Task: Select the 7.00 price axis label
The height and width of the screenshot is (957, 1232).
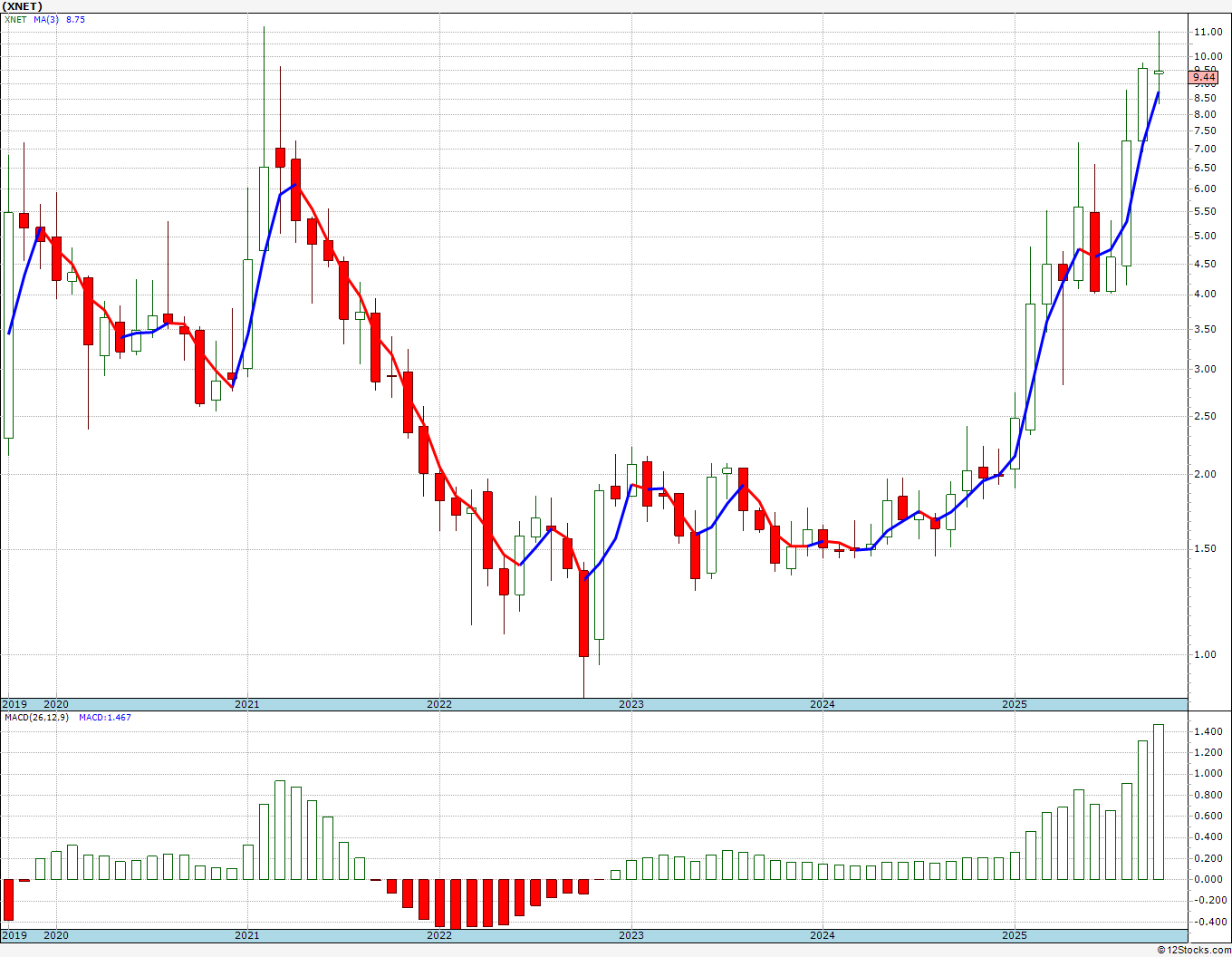Action: 1205,149
